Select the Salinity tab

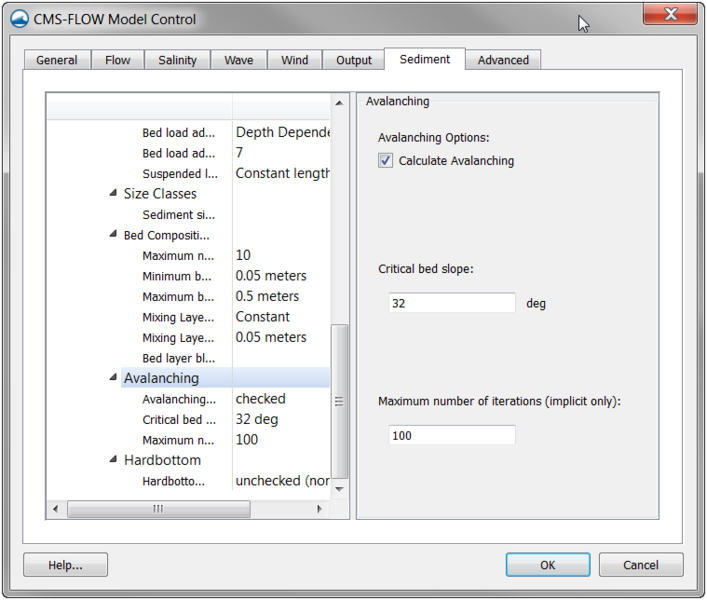[x=177, y=60]
